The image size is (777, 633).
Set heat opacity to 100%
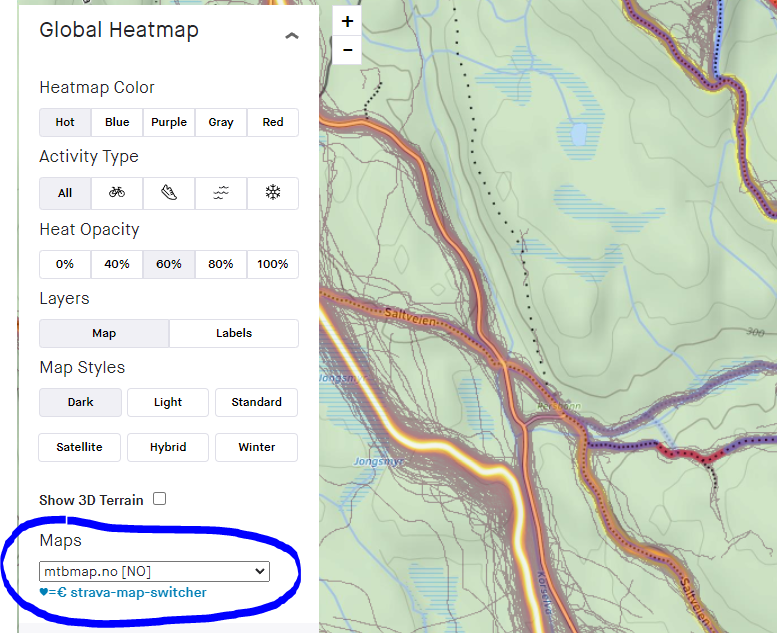coord(273,264)
